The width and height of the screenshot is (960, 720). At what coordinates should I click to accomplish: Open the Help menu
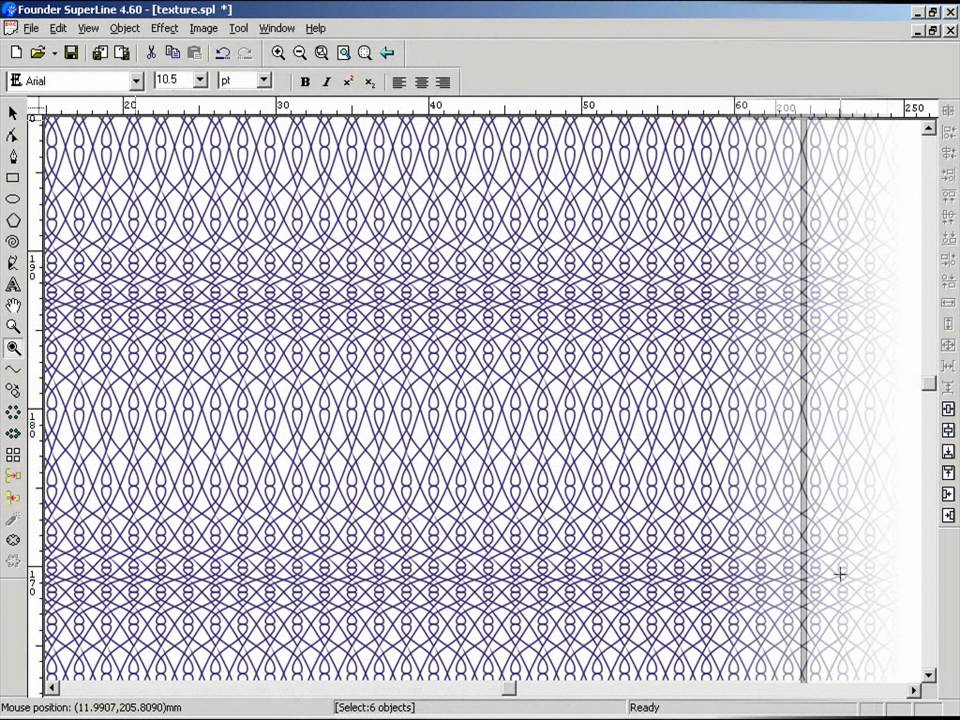tap(315, 28)
